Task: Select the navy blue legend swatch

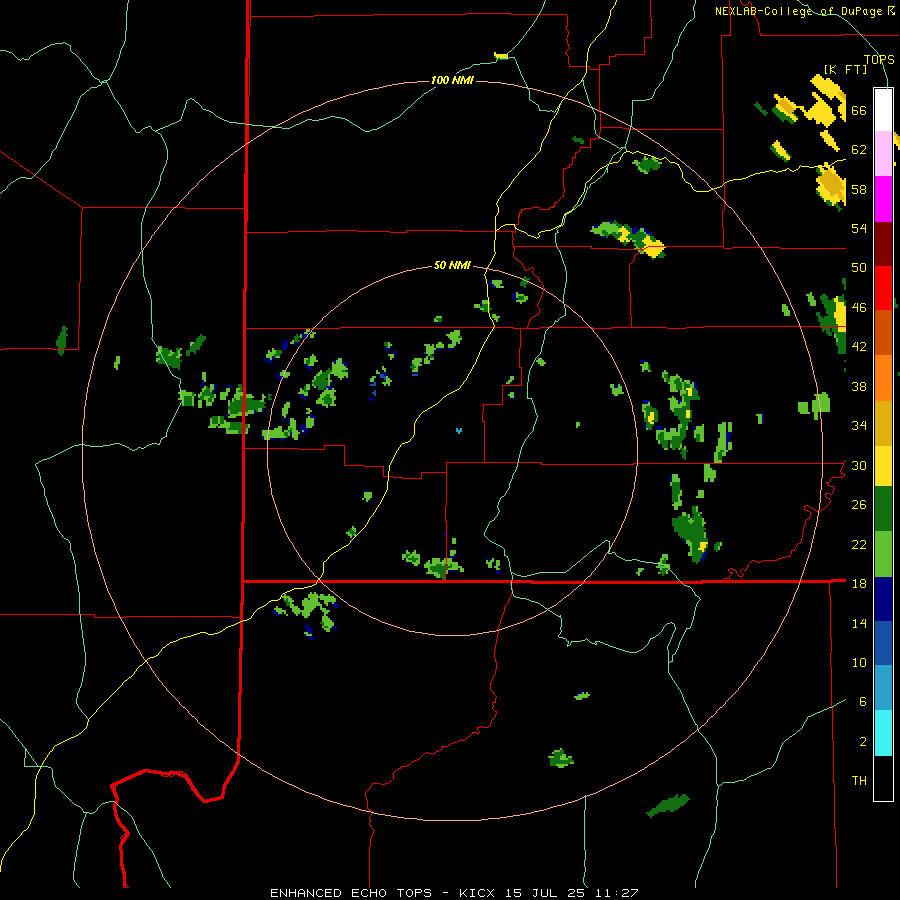Action: 883,599
